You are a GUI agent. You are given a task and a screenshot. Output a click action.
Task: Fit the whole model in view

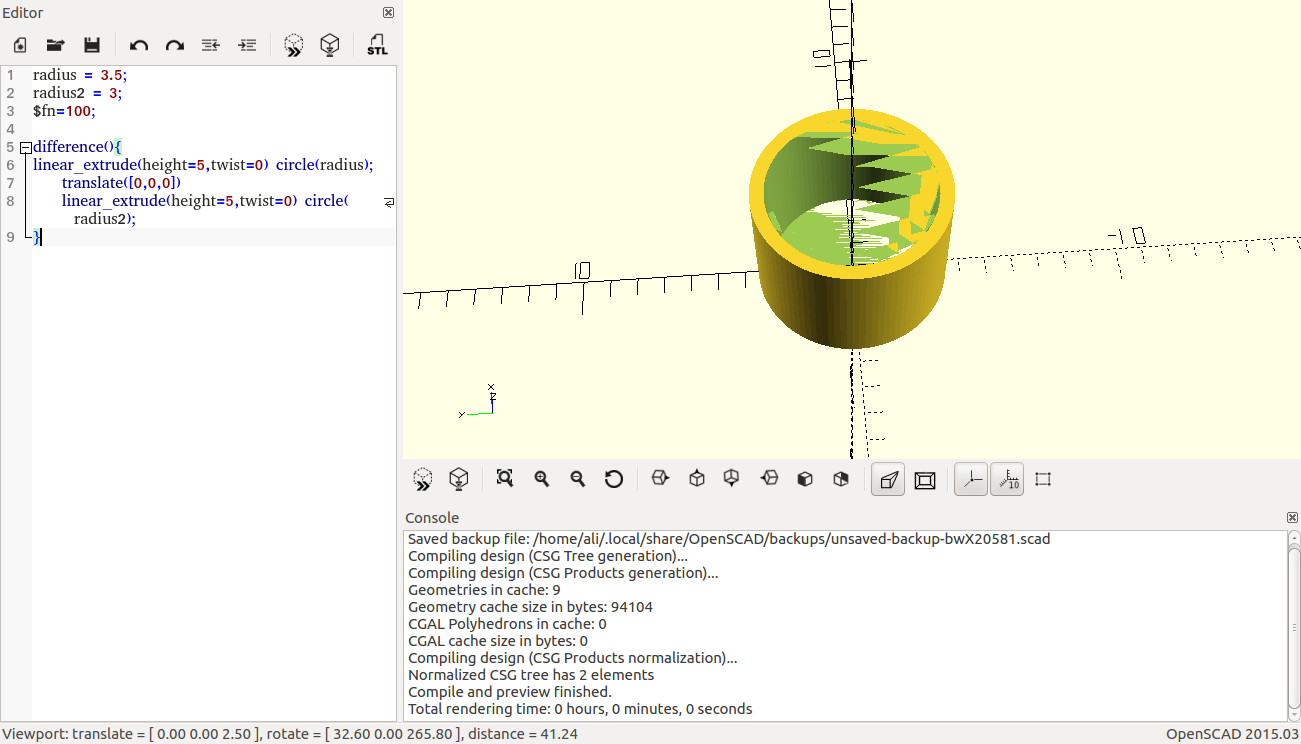click(505, 479)
